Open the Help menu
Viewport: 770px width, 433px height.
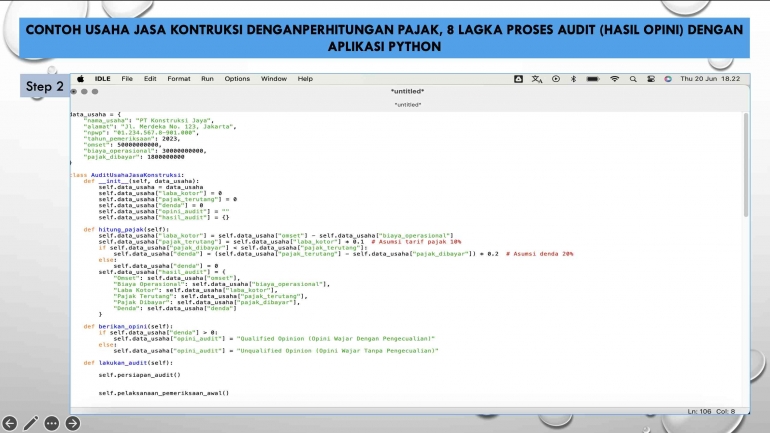point(305,79)
